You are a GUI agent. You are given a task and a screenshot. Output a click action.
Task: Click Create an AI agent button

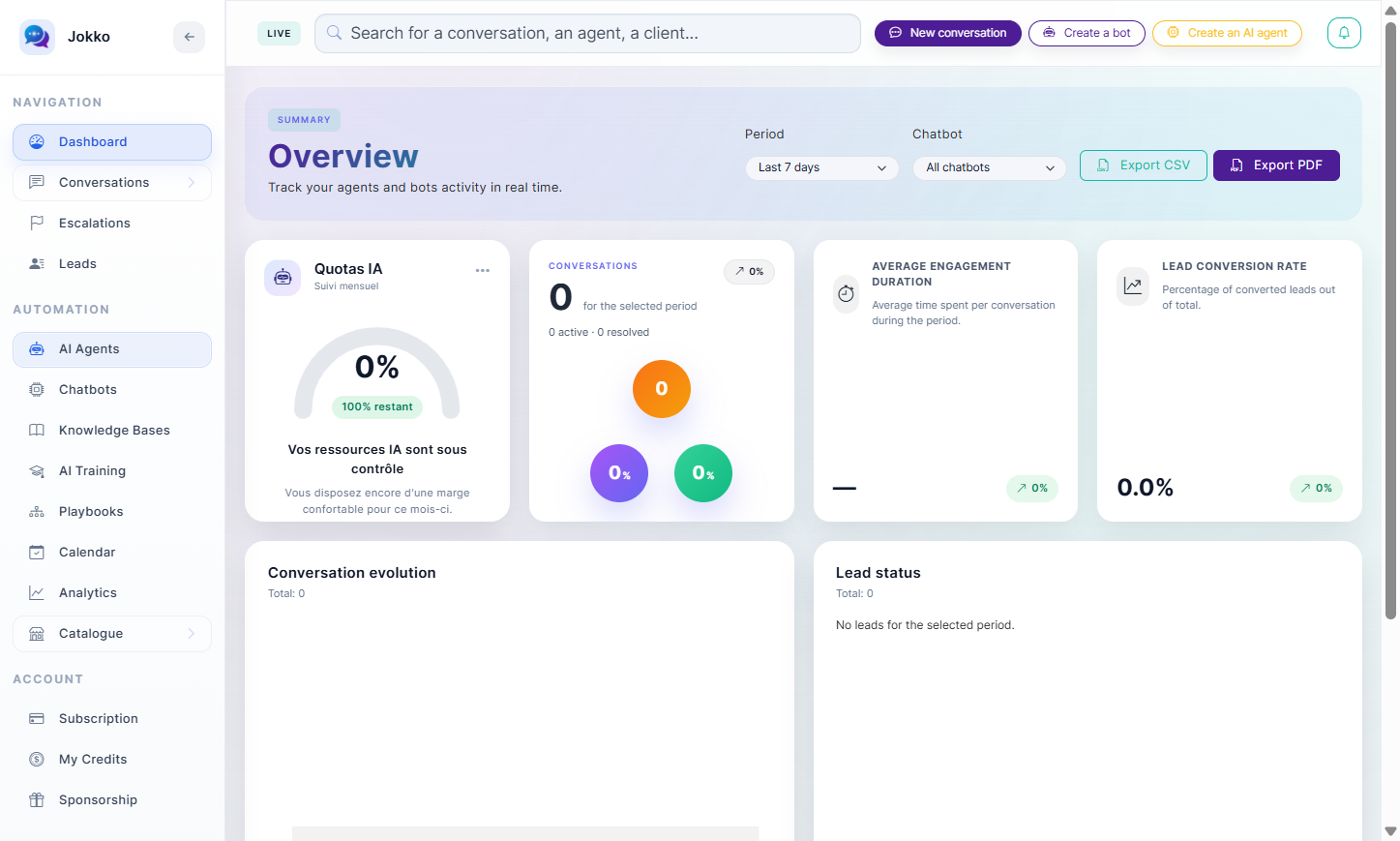click(1227, 33)
